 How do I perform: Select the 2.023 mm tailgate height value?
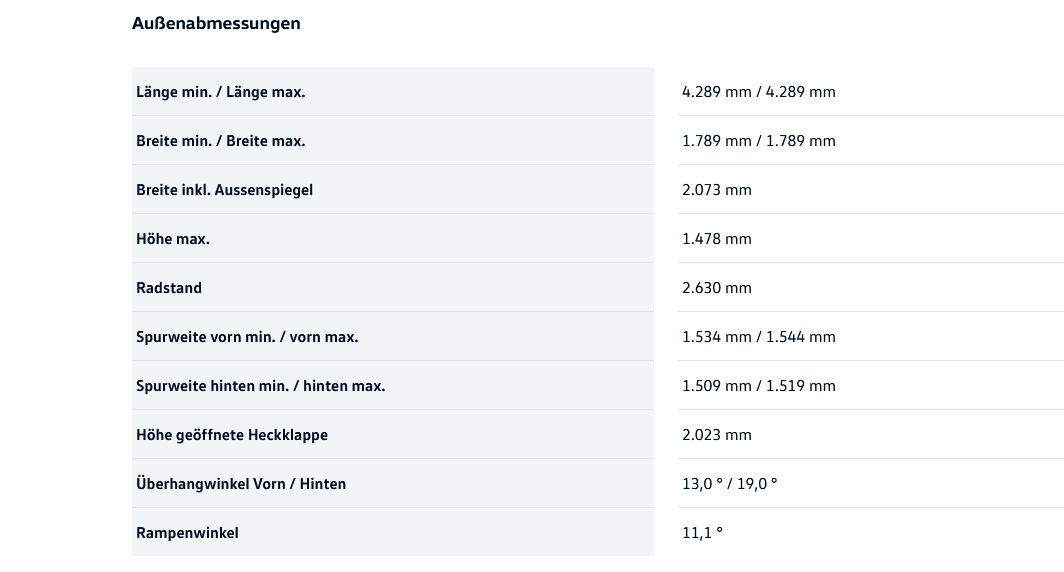tap(716, 435)
